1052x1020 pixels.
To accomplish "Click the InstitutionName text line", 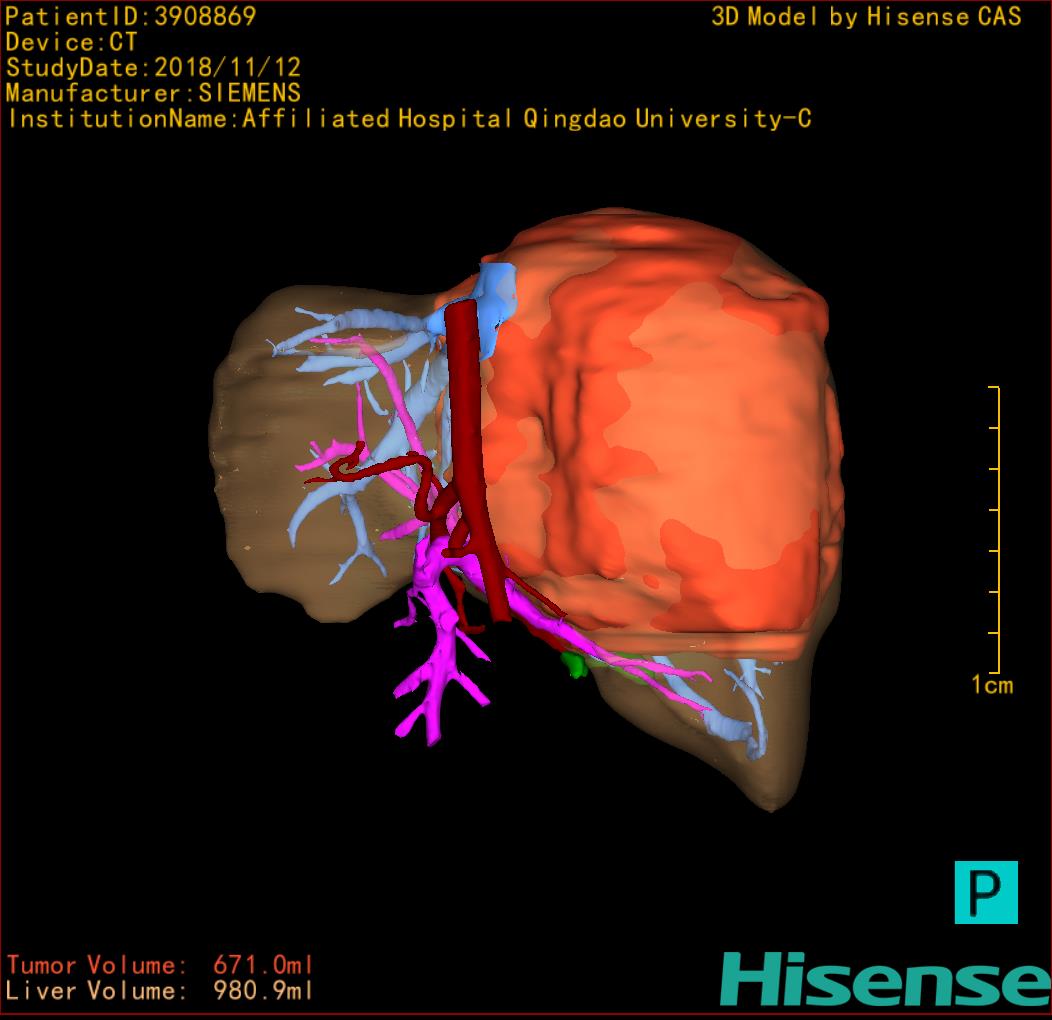I will tap(408, 119).
